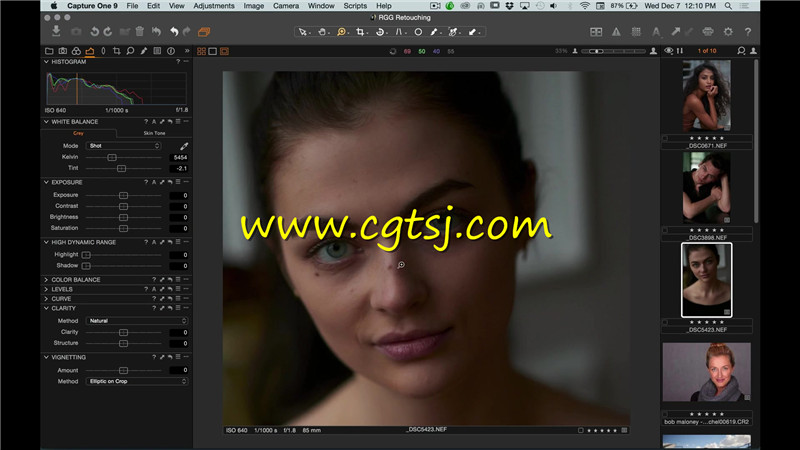
Task: Toggle the orange proof margin viewer mode
Action: click(224, 51)
